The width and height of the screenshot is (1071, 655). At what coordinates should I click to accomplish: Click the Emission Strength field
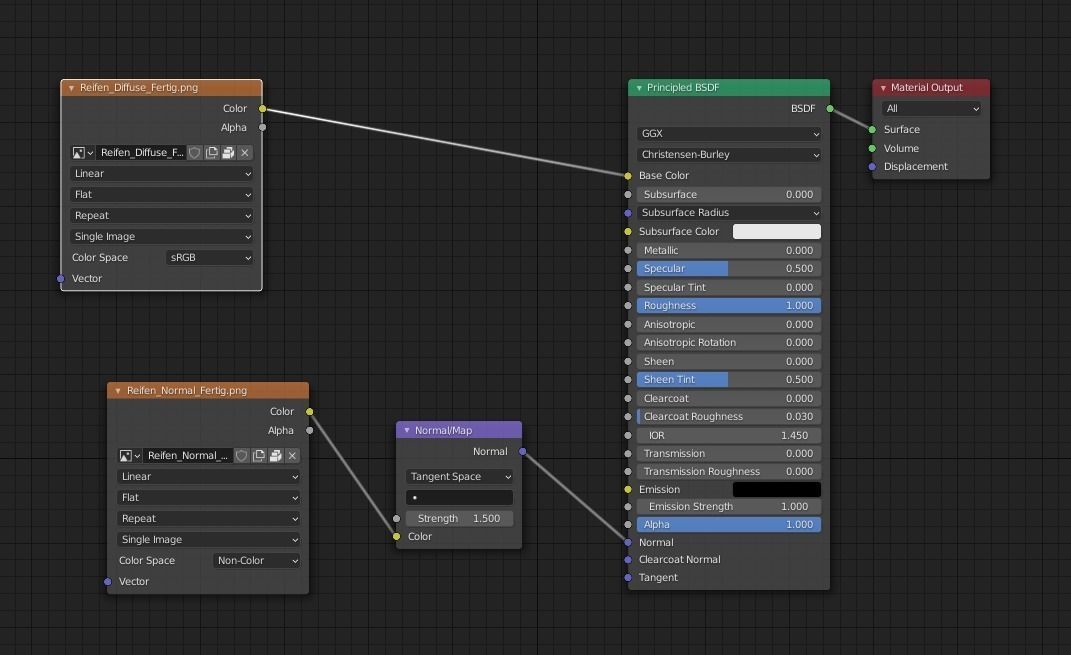point(729,507)
